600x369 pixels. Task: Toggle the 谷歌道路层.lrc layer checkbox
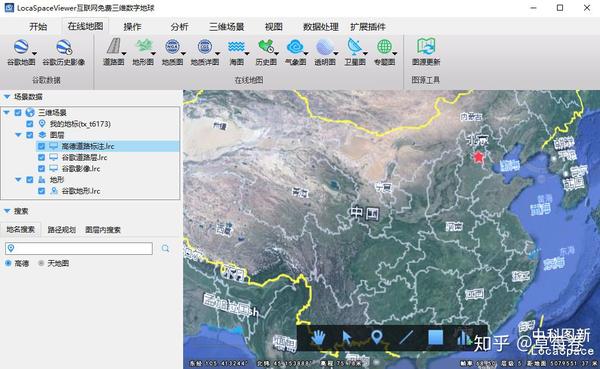click(x=41, y=157)
